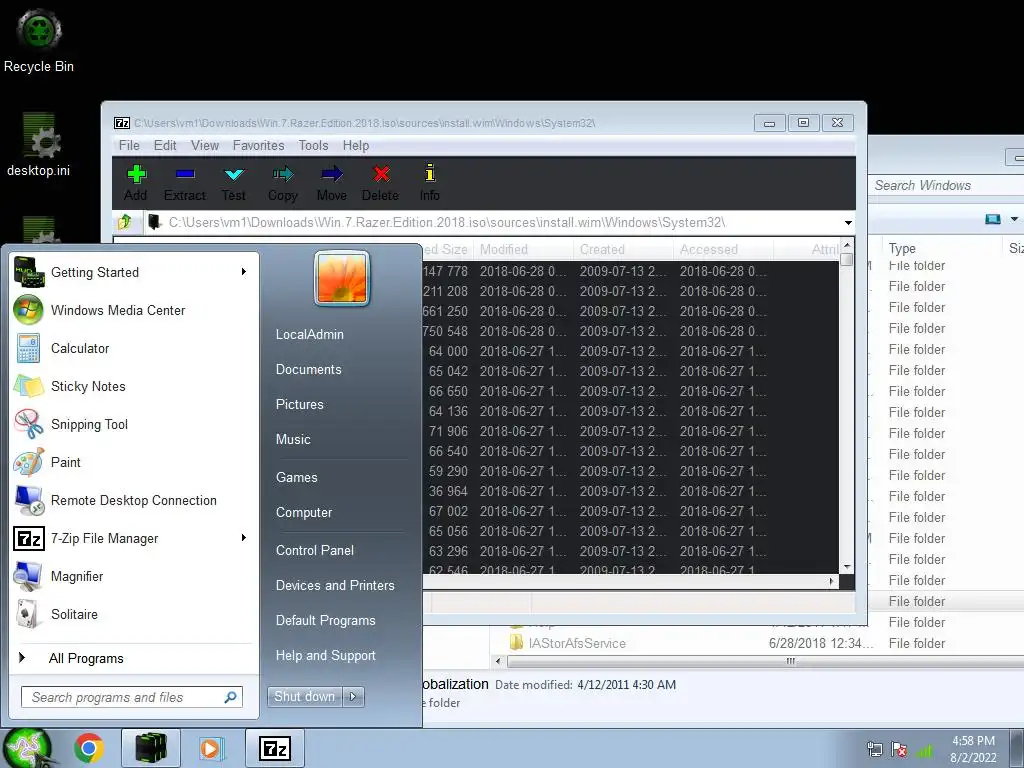1024x768 pixels.
Task: Go up one folder level in 7-Zip
Action: pos(124,222)
